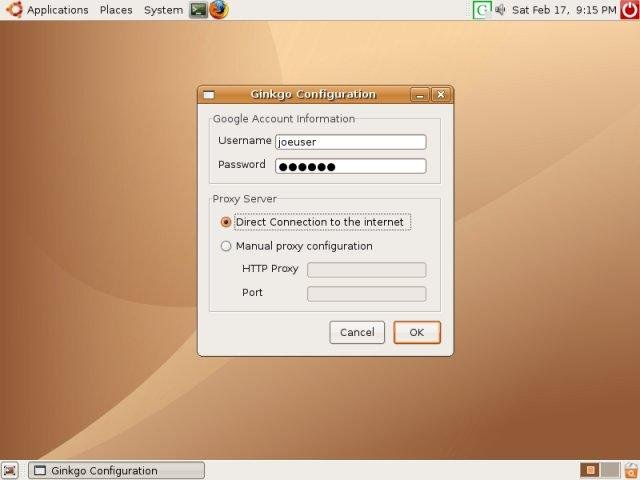Select Direct Connection to the internet
Screen dimensions: 640x480
click(x=315, y=222)
